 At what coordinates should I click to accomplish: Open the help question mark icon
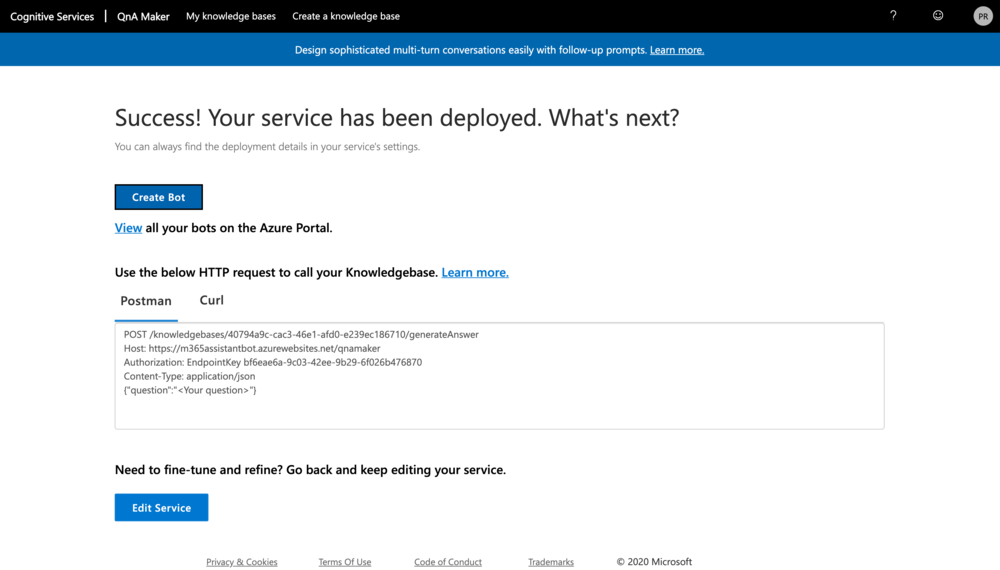click(x=893, y=16)
